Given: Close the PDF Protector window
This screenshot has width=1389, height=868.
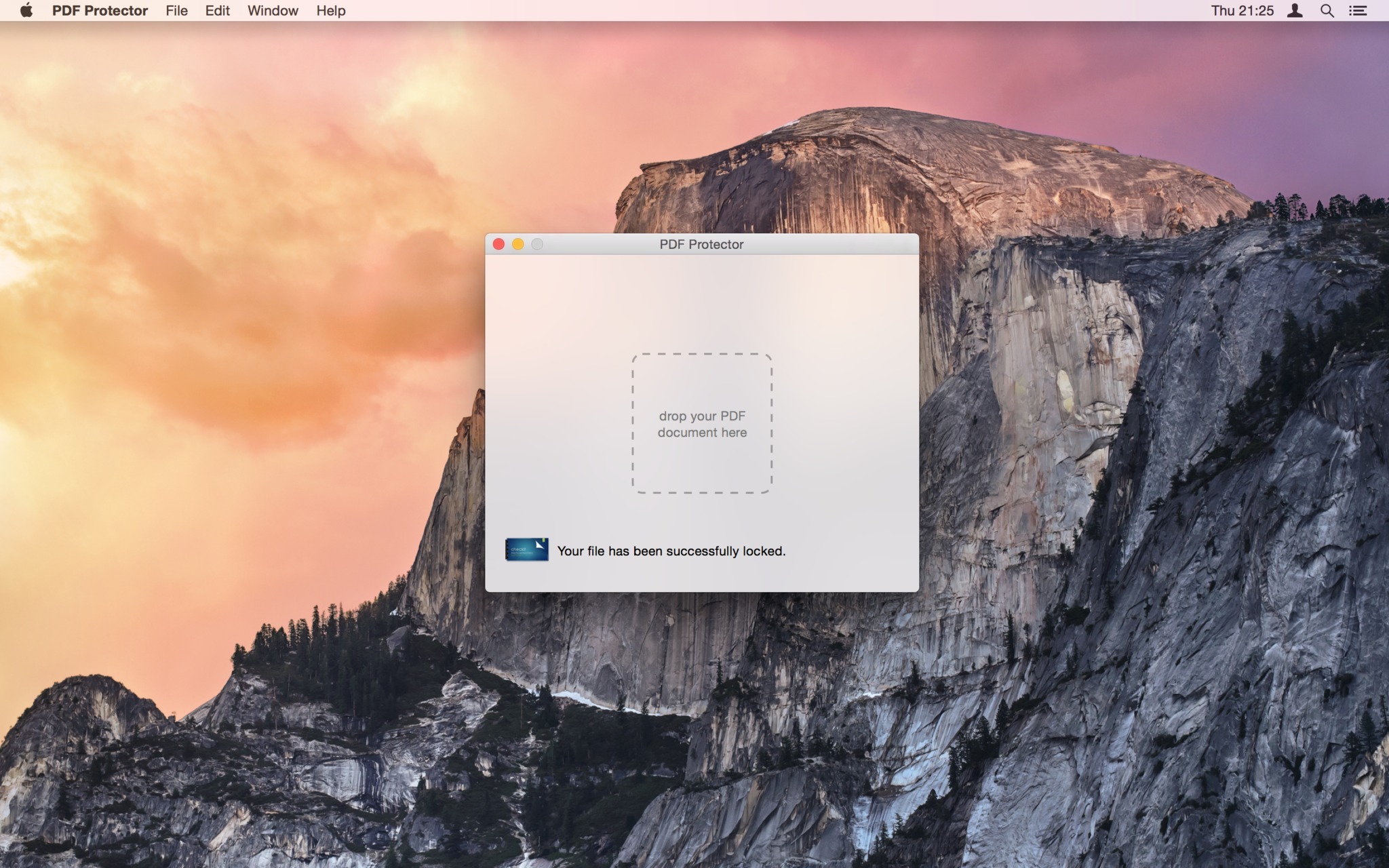Looking at the screenshot, I should click(x=499, y=243).
